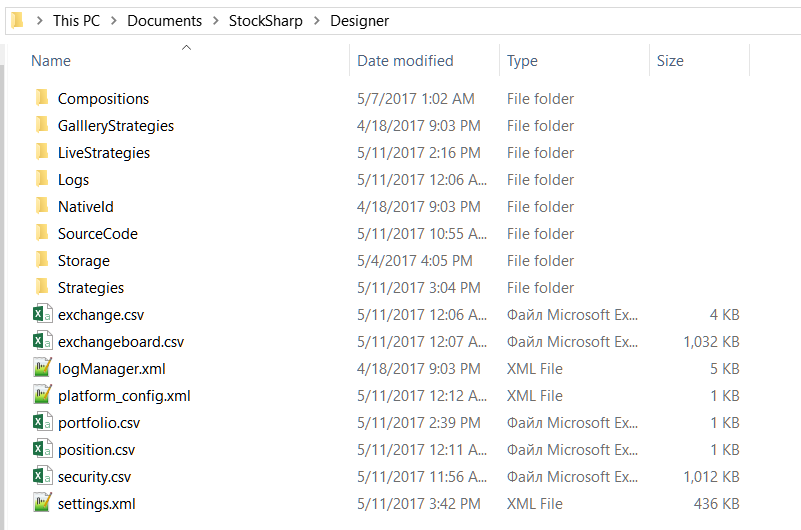This screenshot has width=801, height=530.
Task: Sort by the Type column header
Action: tap(522, 61)
